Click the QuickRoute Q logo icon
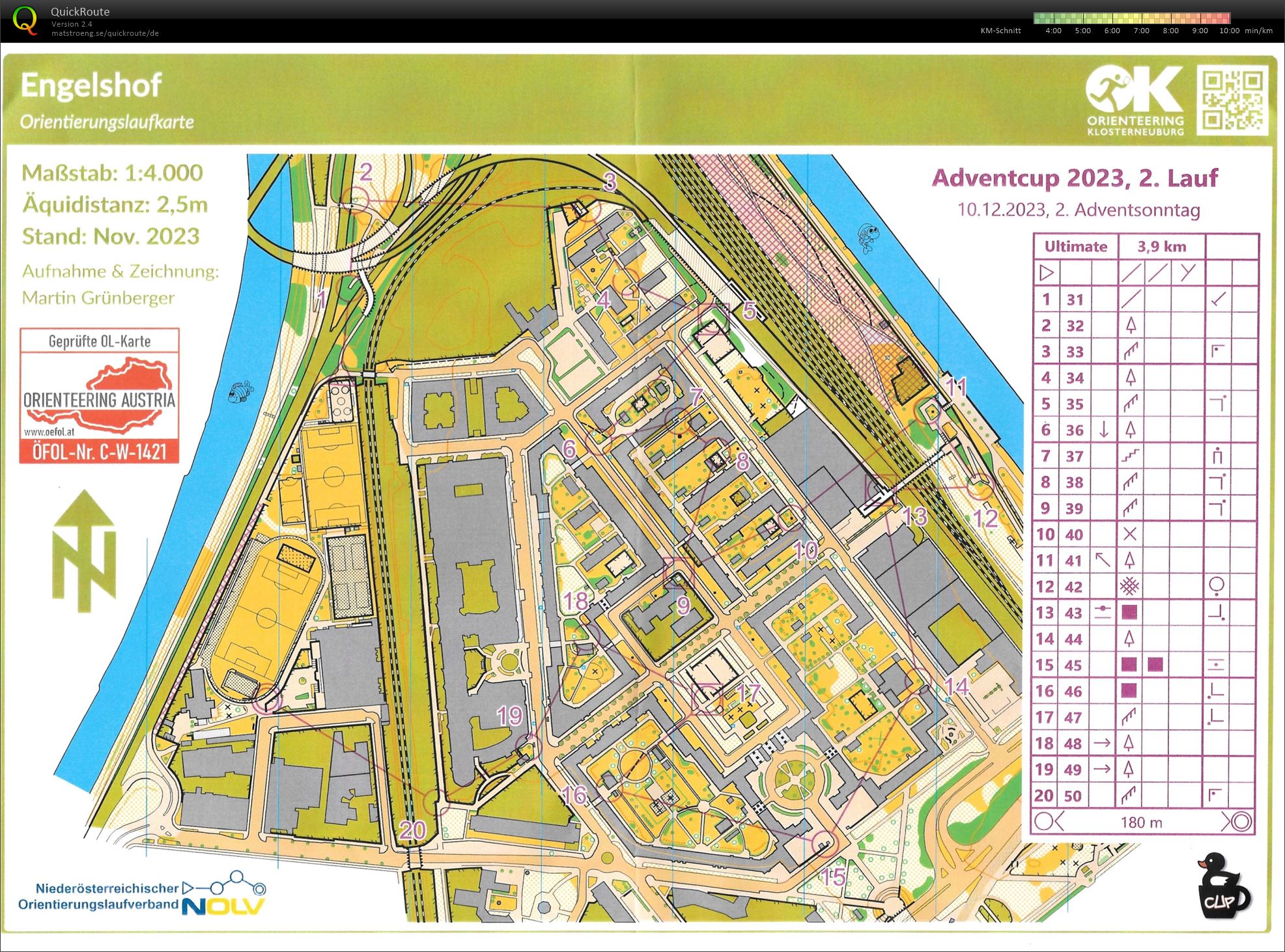This screenshot has width=1285, height=952. tap(25, 20)
